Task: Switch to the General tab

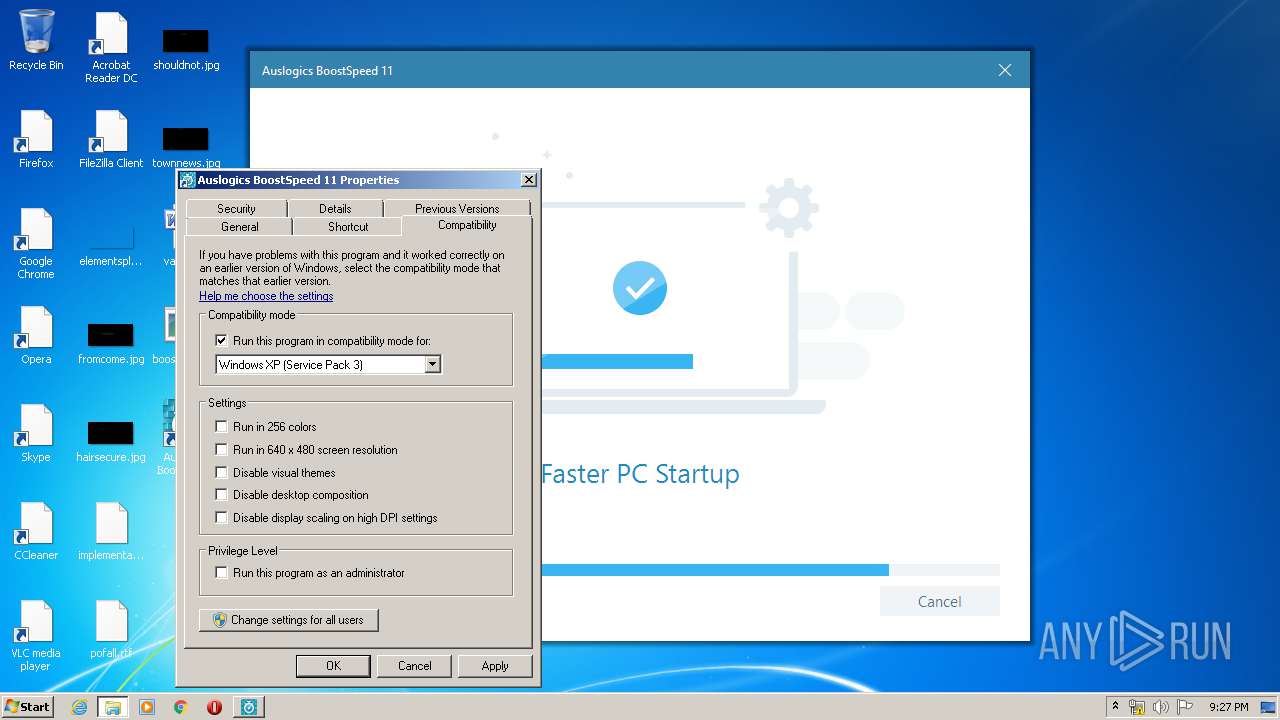Action: click(240, 227)
